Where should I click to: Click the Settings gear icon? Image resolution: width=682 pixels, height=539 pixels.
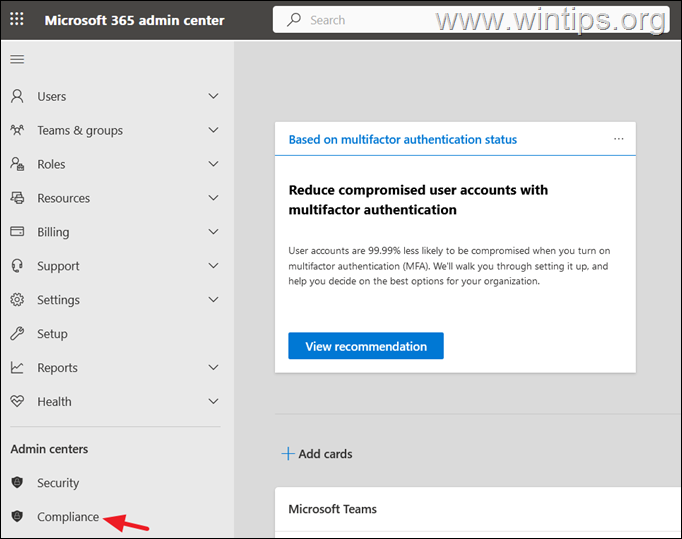[x=17, y=300]
